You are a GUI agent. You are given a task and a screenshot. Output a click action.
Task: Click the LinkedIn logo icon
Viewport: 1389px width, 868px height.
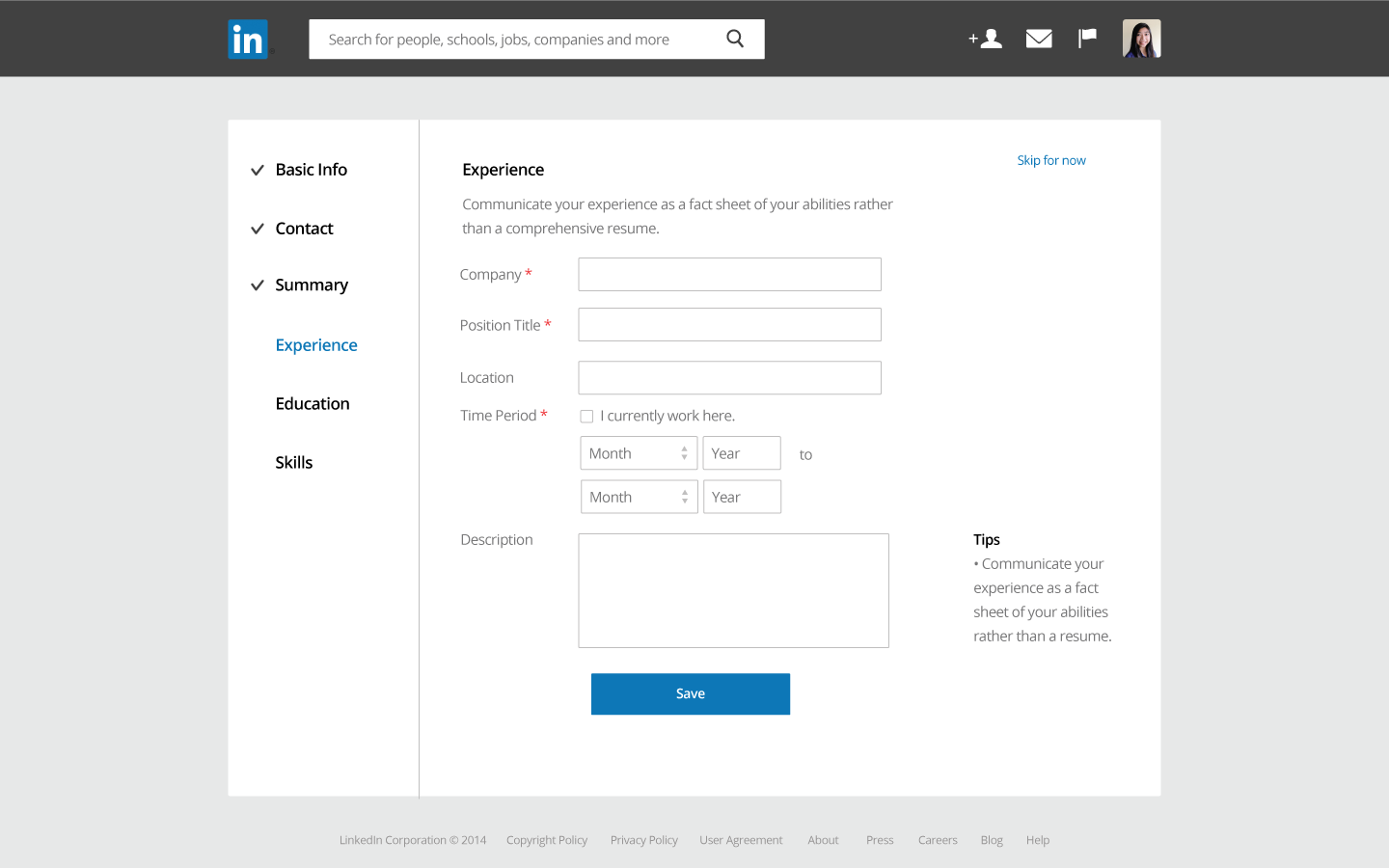tap(248, 40)
